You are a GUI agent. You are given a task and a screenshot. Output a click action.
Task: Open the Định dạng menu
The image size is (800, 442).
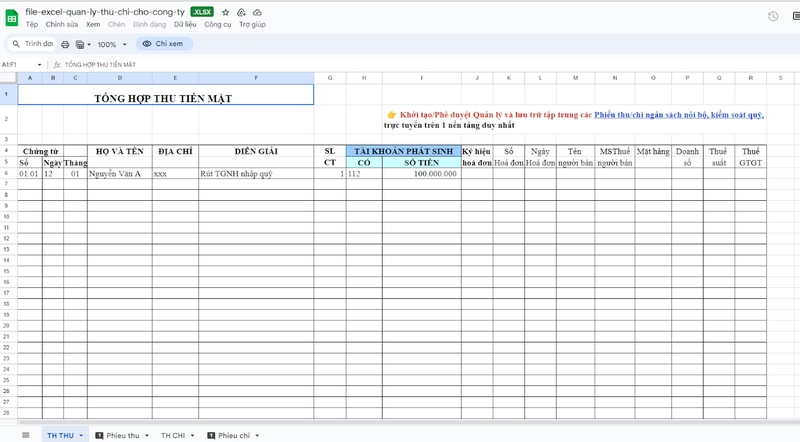coord(149,24)
